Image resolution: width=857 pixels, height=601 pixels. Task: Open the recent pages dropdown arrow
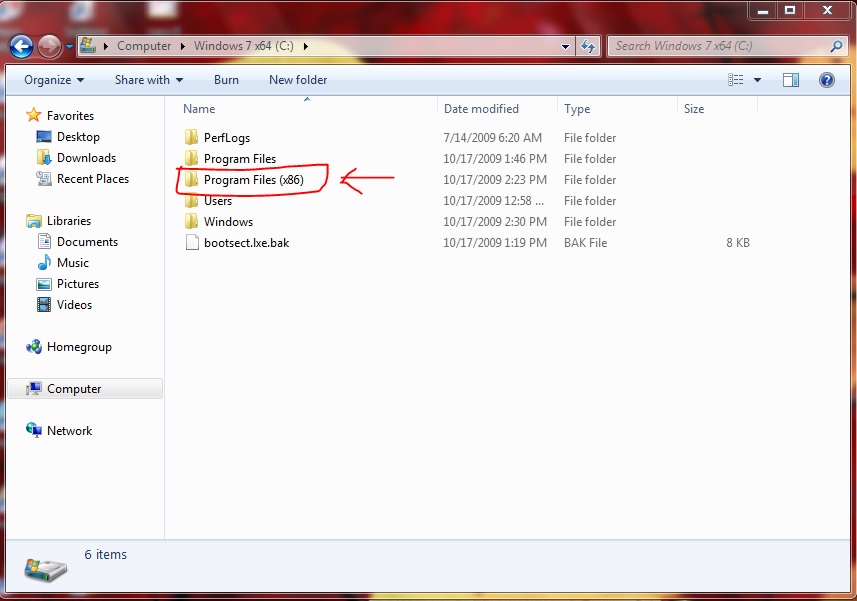click(x=69, y=46)
